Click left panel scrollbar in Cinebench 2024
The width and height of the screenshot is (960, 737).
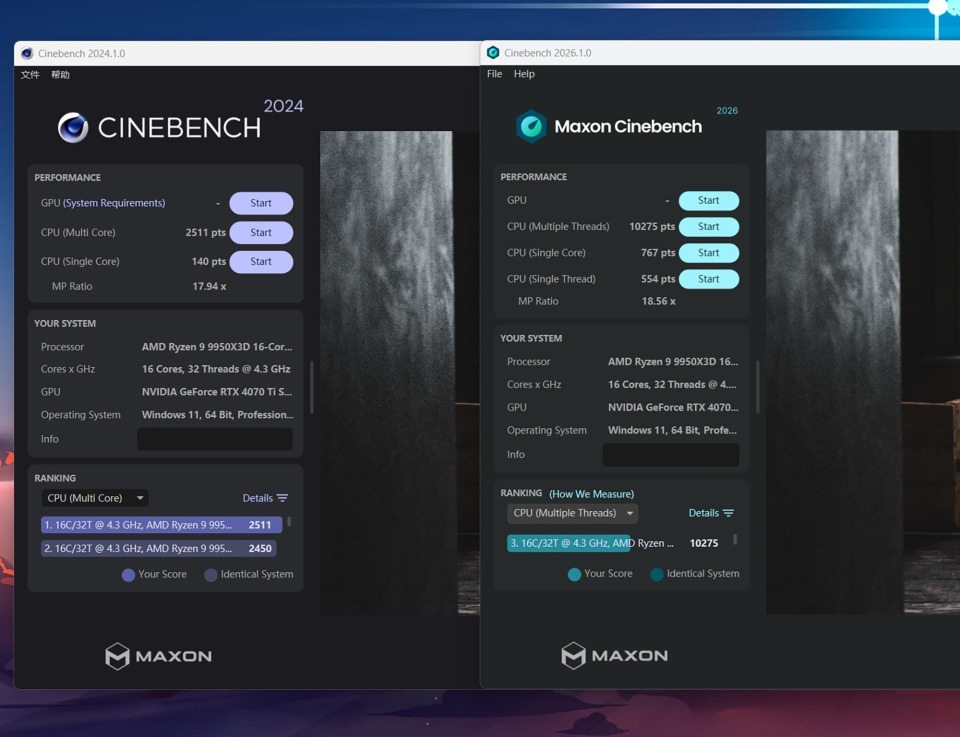312,387
